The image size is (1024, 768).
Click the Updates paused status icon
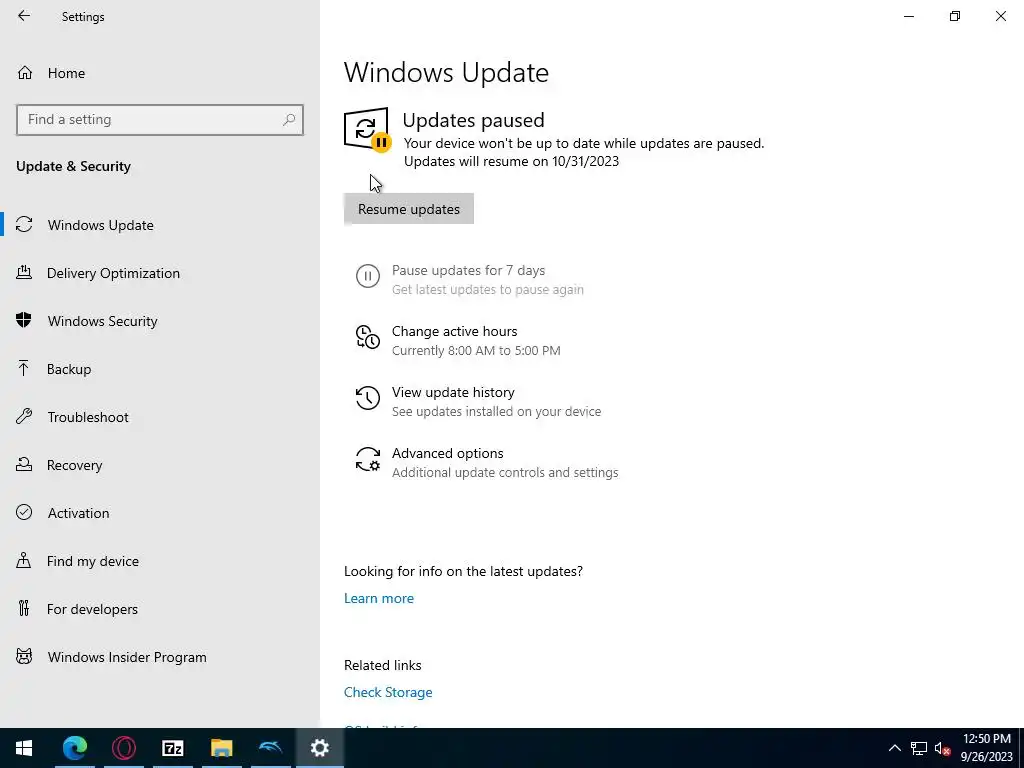(366, 129)
